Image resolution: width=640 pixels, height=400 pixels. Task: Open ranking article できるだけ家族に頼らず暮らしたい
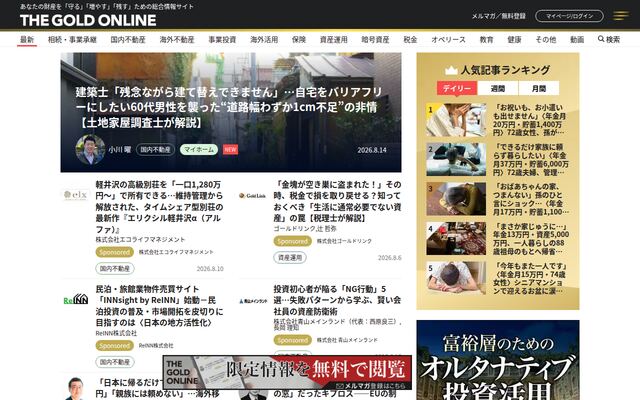[531, 160]
